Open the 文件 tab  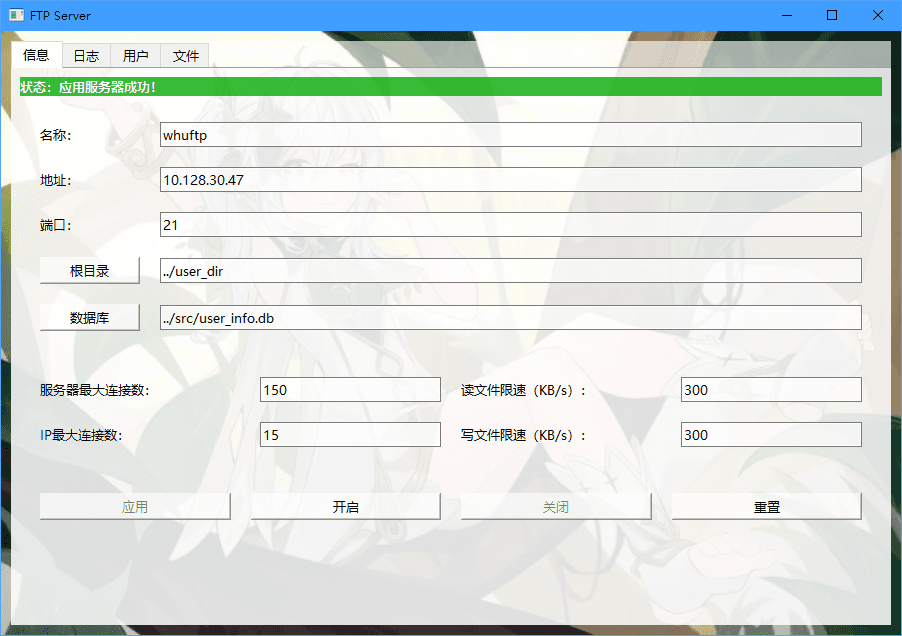click(x=185, y=56)
